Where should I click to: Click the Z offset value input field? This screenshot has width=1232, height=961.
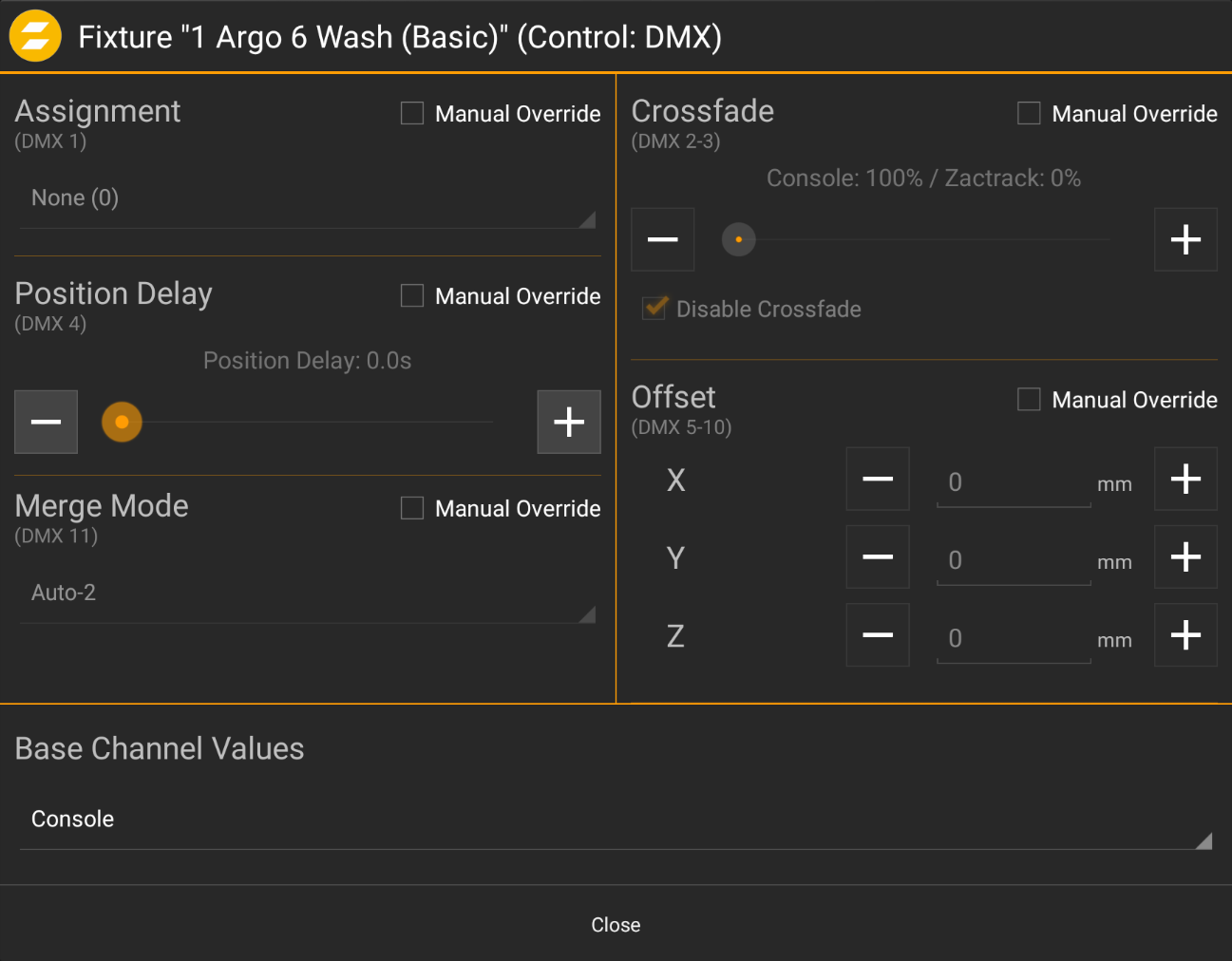(1013, 637)
